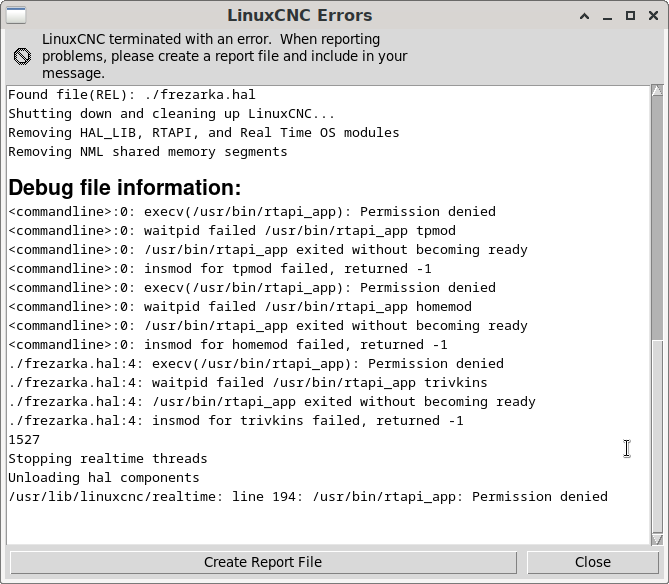Place cursor on 'Found file(REL): ./frezarka.hal' line

(132, 95)
